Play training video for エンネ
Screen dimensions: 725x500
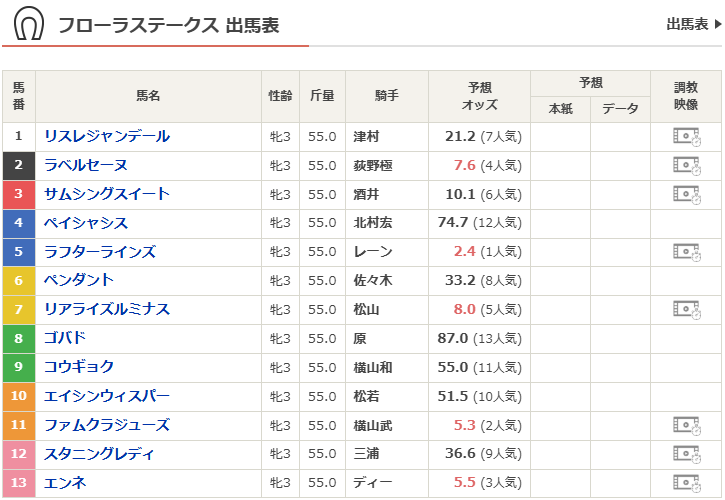[x=686, y=483]
